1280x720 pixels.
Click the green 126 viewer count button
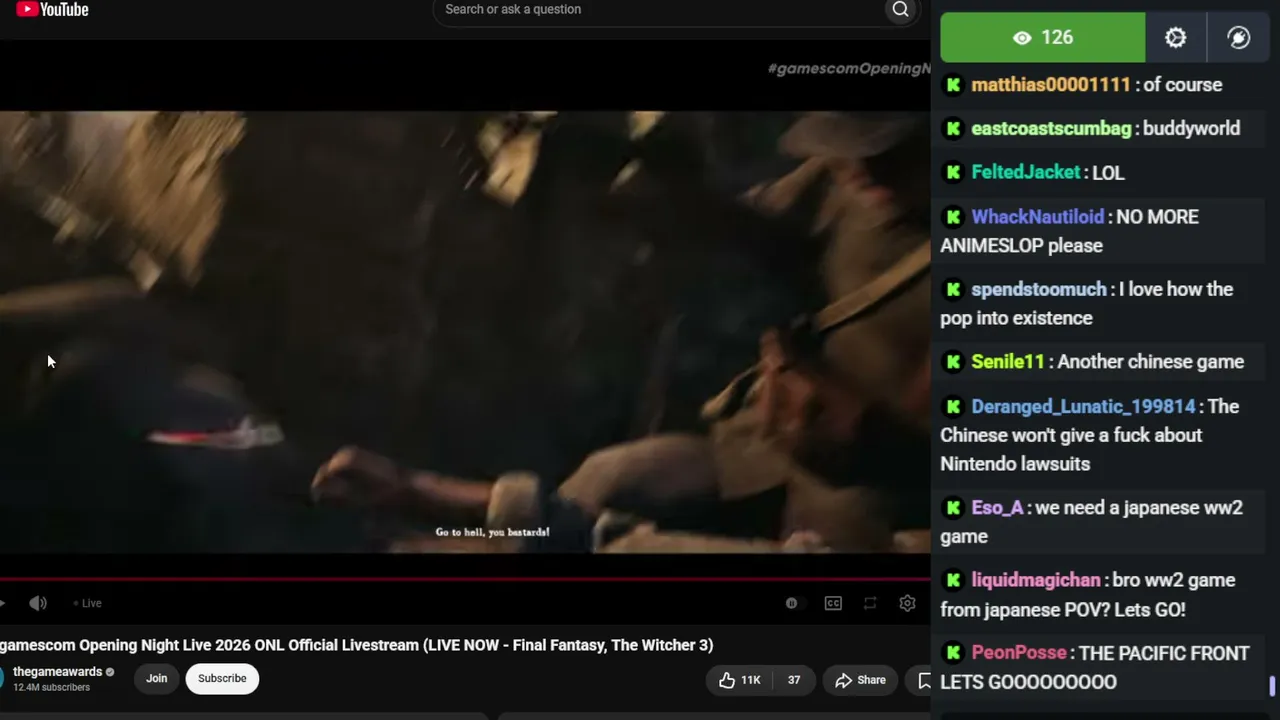1043,38
